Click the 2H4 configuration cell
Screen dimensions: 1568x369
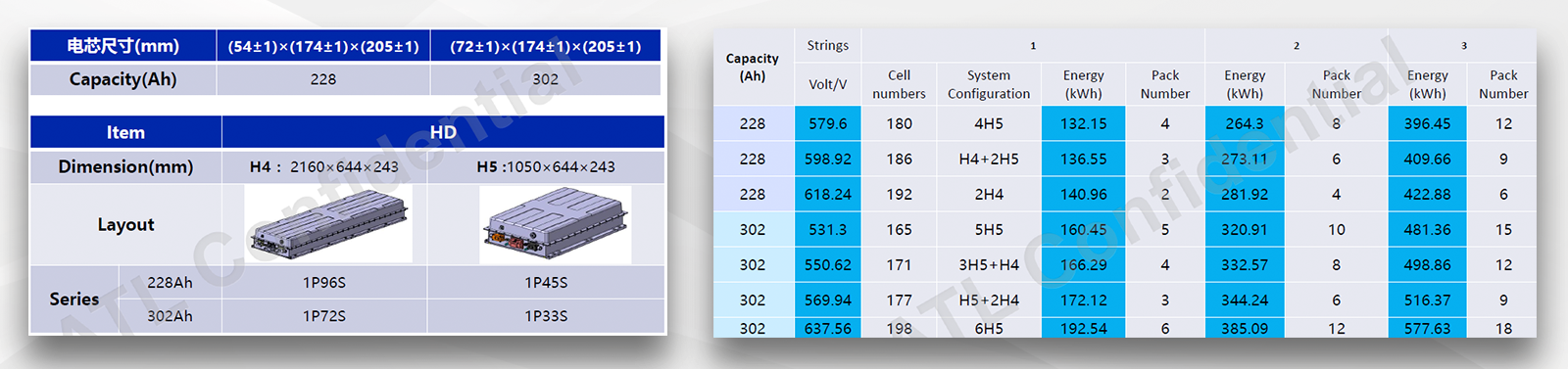pyautogui.click(x=989, y=194)
